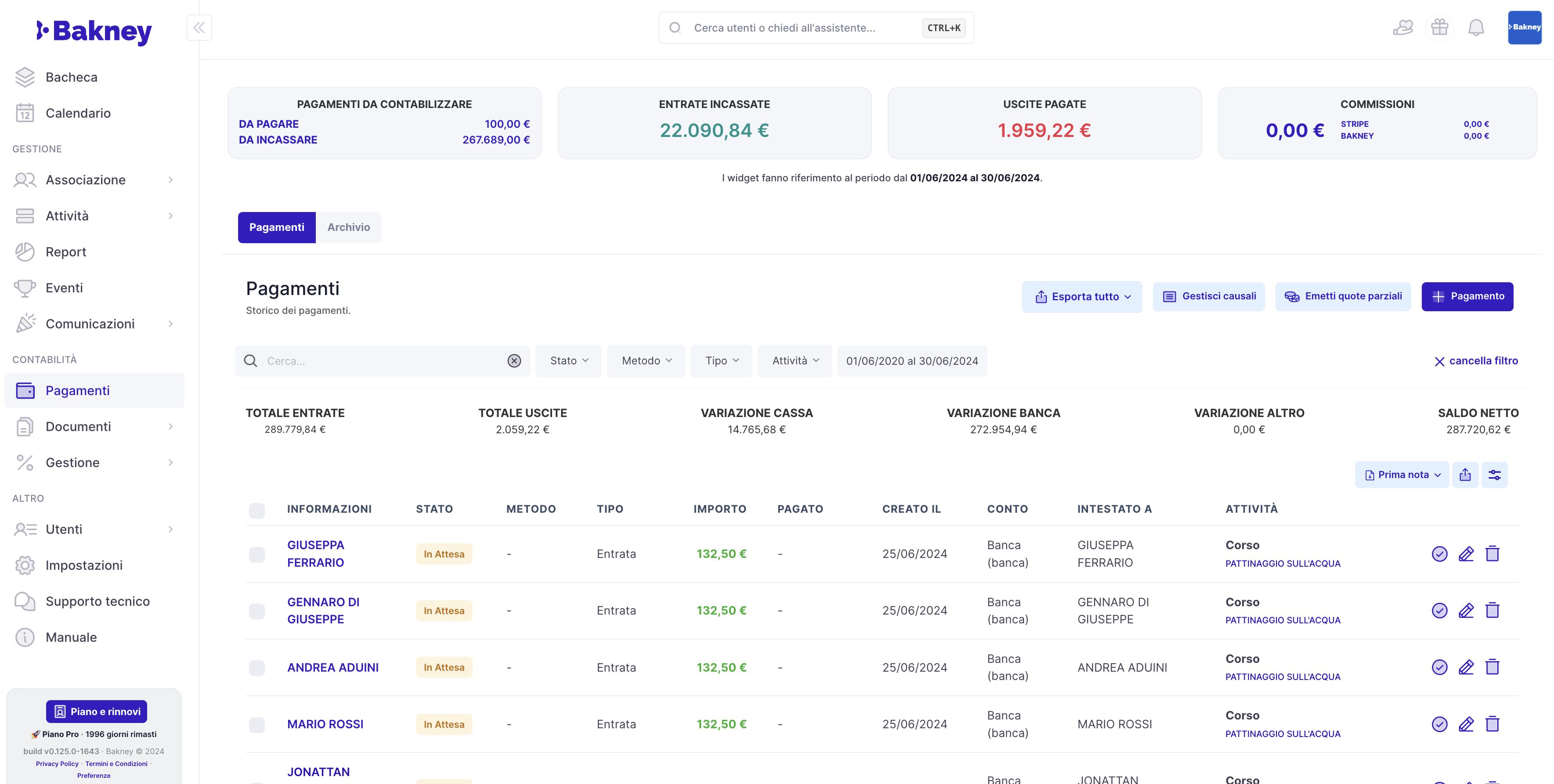Open the gift box icon
Image resolution: width=1554 pixels, height=784 pixels.
coord(1439,28)
